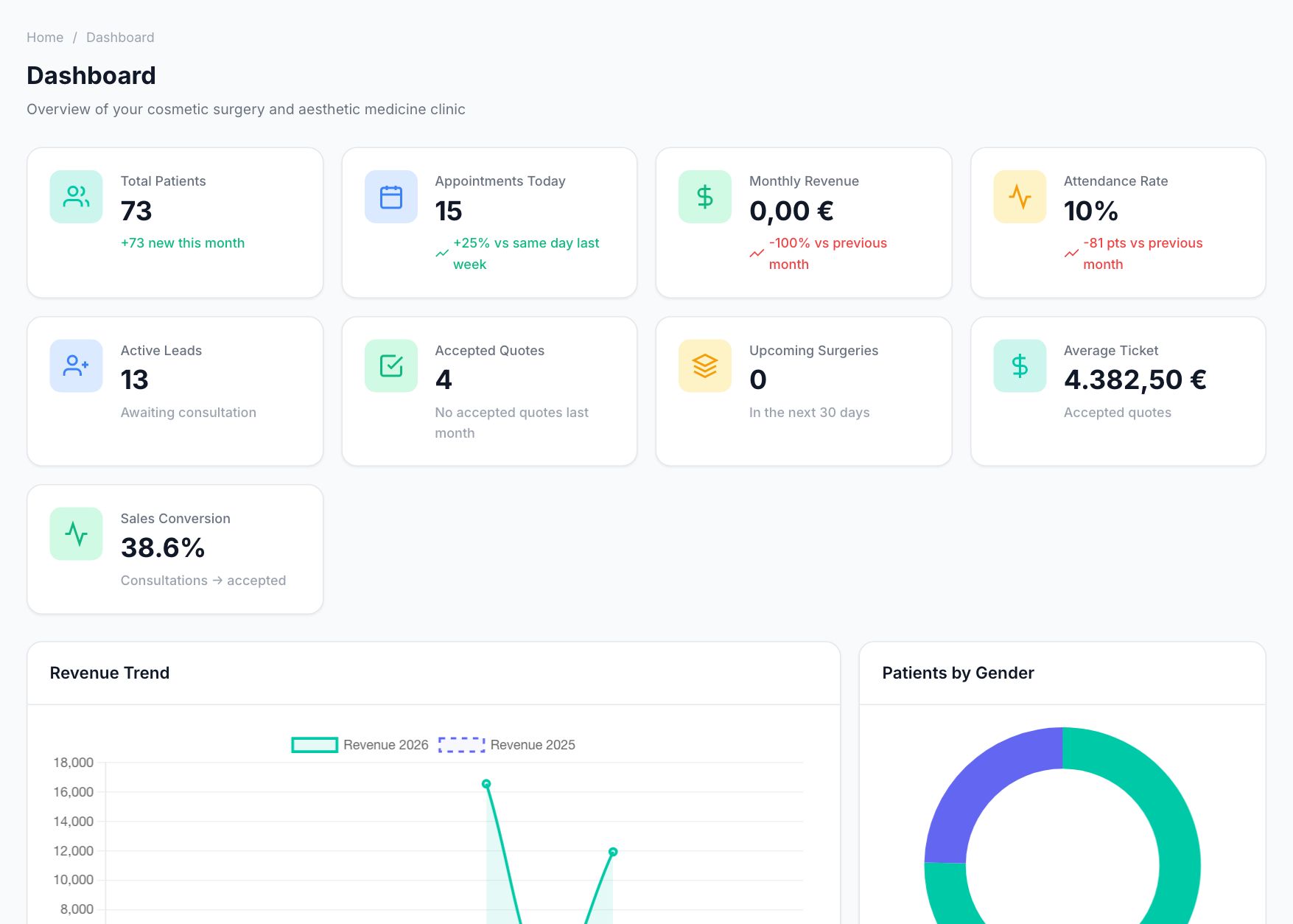Image resolution: width=1293 pixels, height=924 pixels.
Task: Click the 'Awaiting consultation' text
Action: (189, 413)
